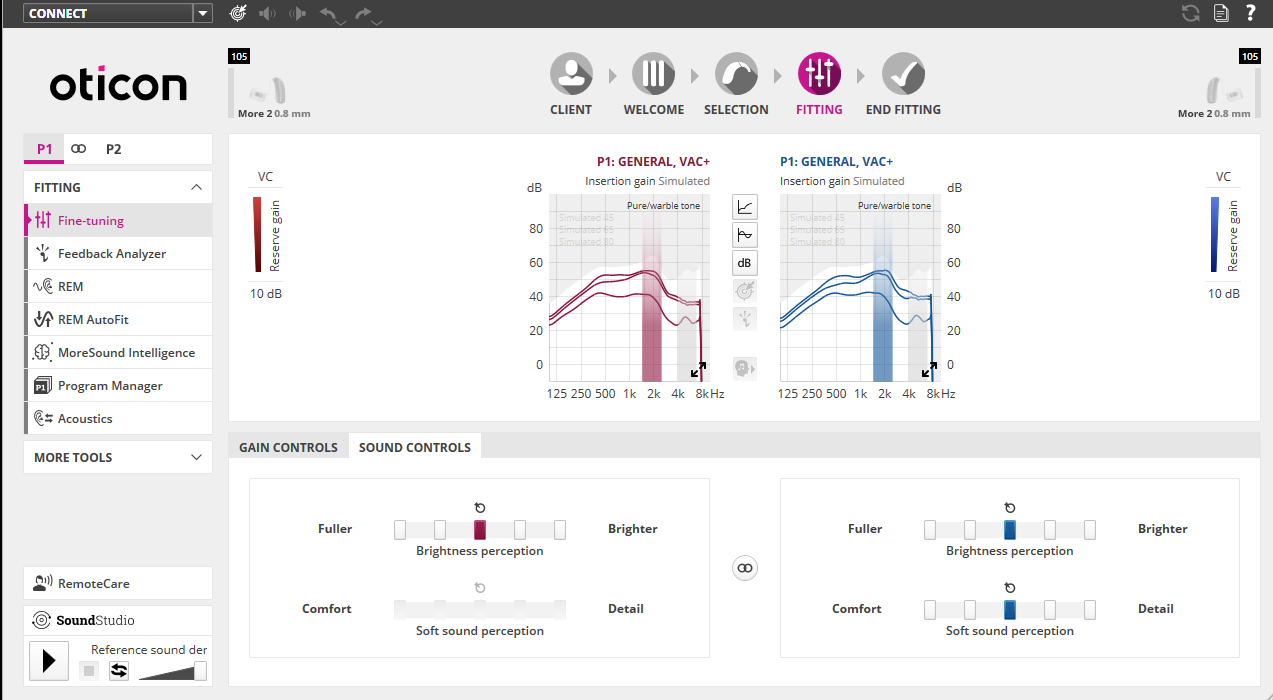This screenshot has height=700, width=1273.
Task: Switch to program P1 tab
Action: [44, 149]
